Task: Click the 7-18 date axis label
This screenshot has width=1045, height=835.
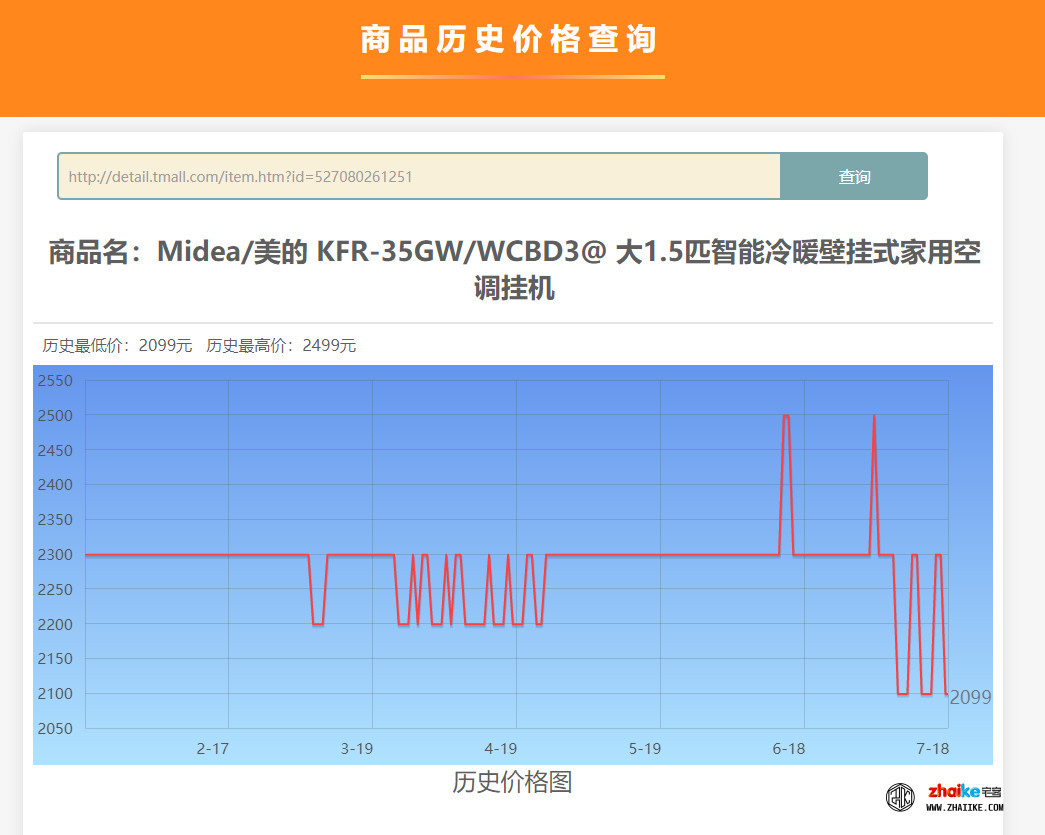Action: 932,748
